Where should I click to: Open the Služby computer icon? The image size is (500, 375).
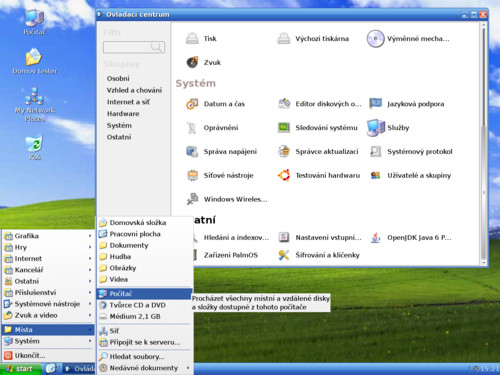(x=375, y=128)
